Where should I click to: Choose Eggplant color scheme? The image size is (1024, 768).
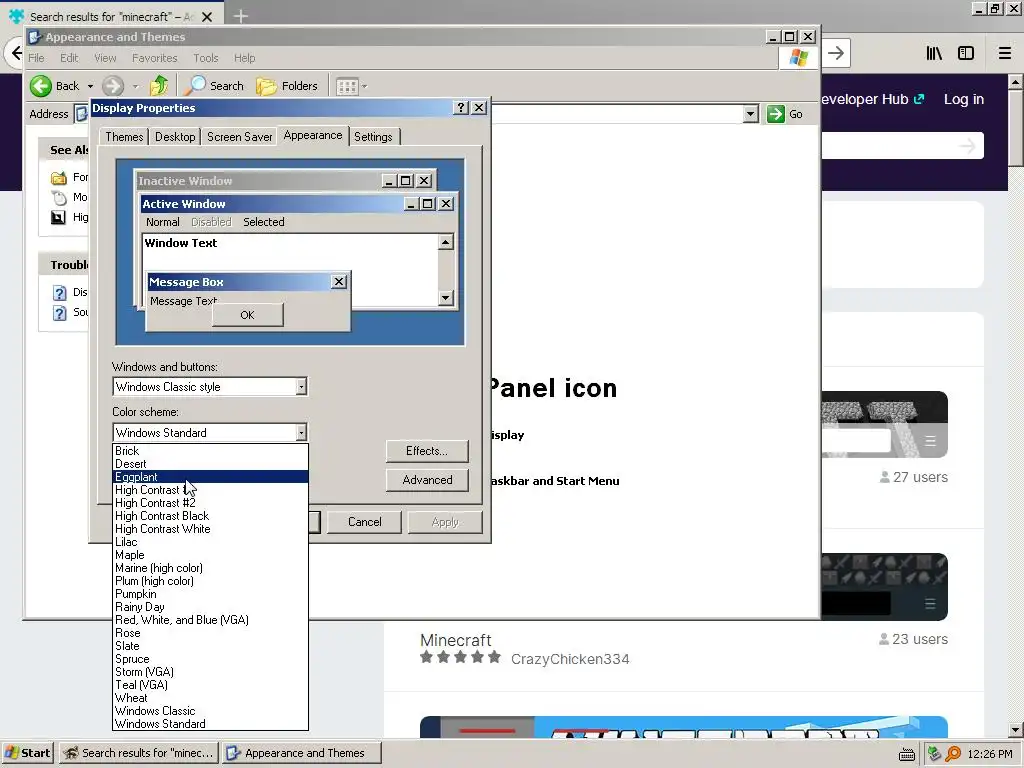pos(210,477)
